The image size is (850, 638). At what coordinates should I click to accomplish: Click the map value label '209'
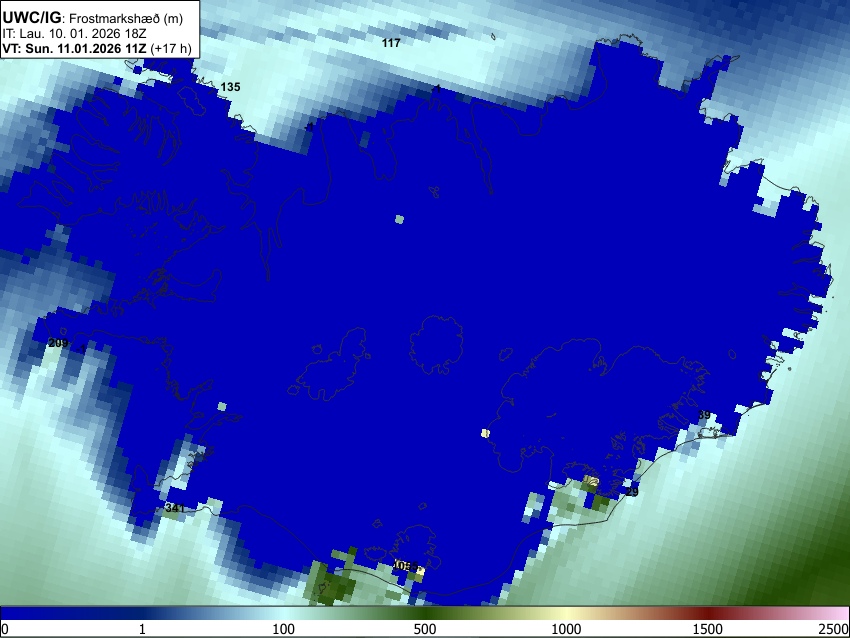pyautogui.click(x=58, y=343)
